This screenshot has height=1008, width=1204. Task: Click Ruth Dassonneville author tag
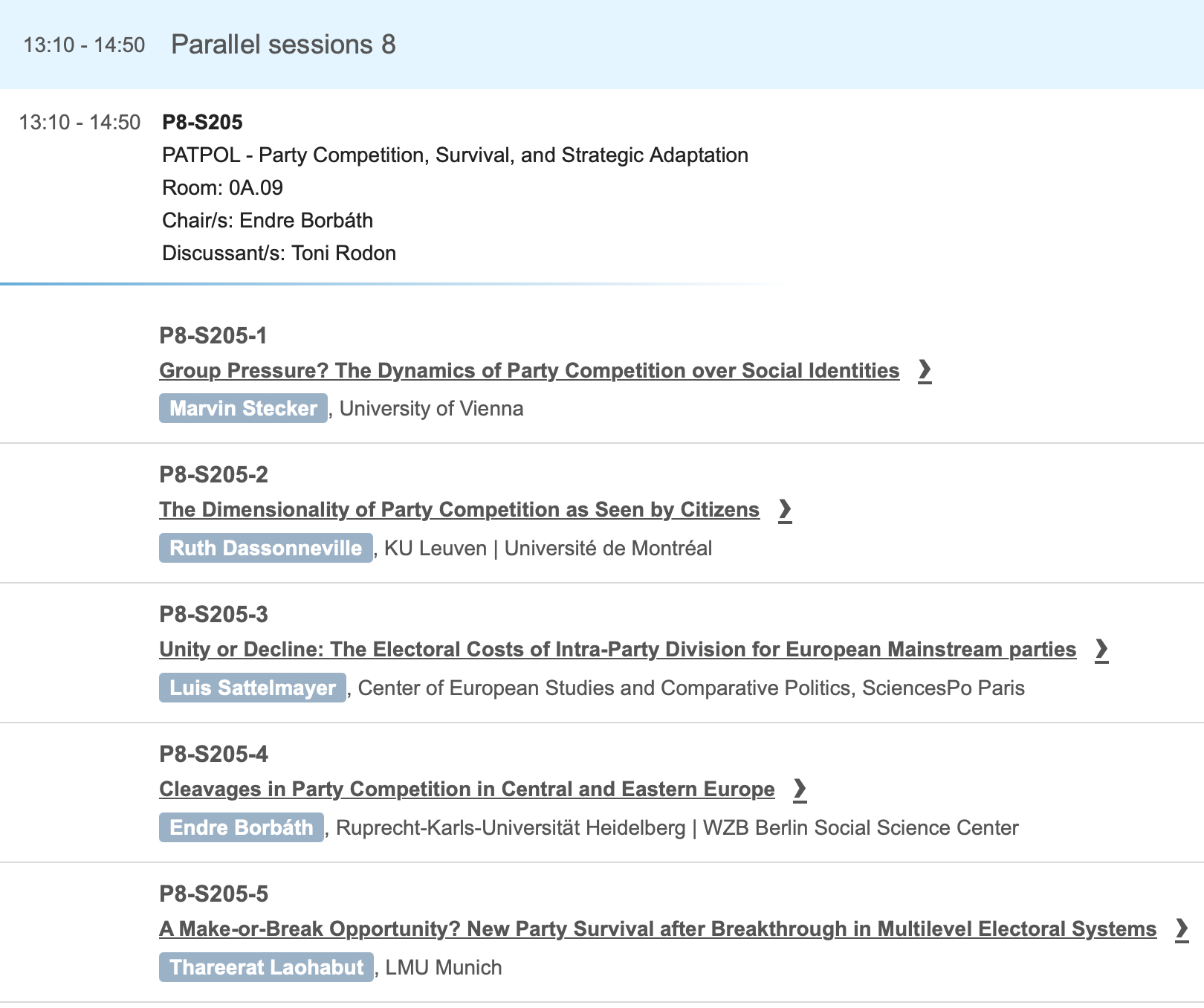click(x=265, y=548)
